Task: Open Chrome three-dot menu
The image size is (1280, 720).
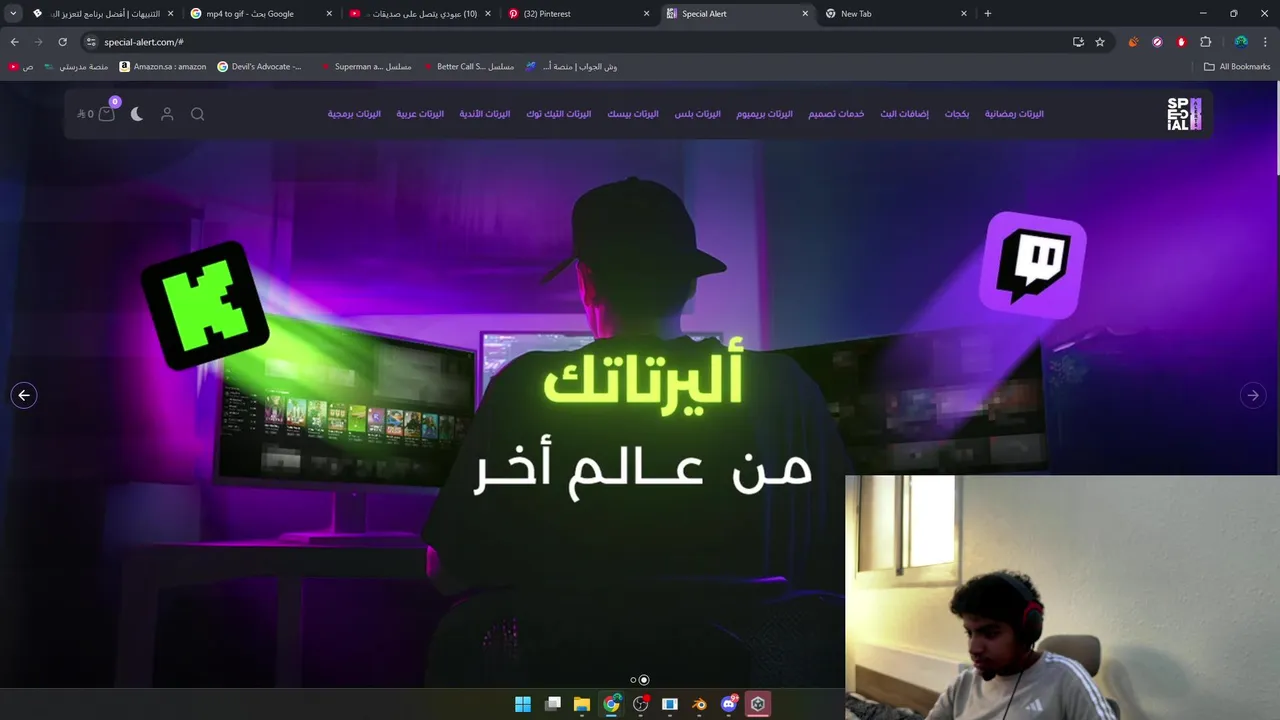Action: click(x=1266, y=42)
